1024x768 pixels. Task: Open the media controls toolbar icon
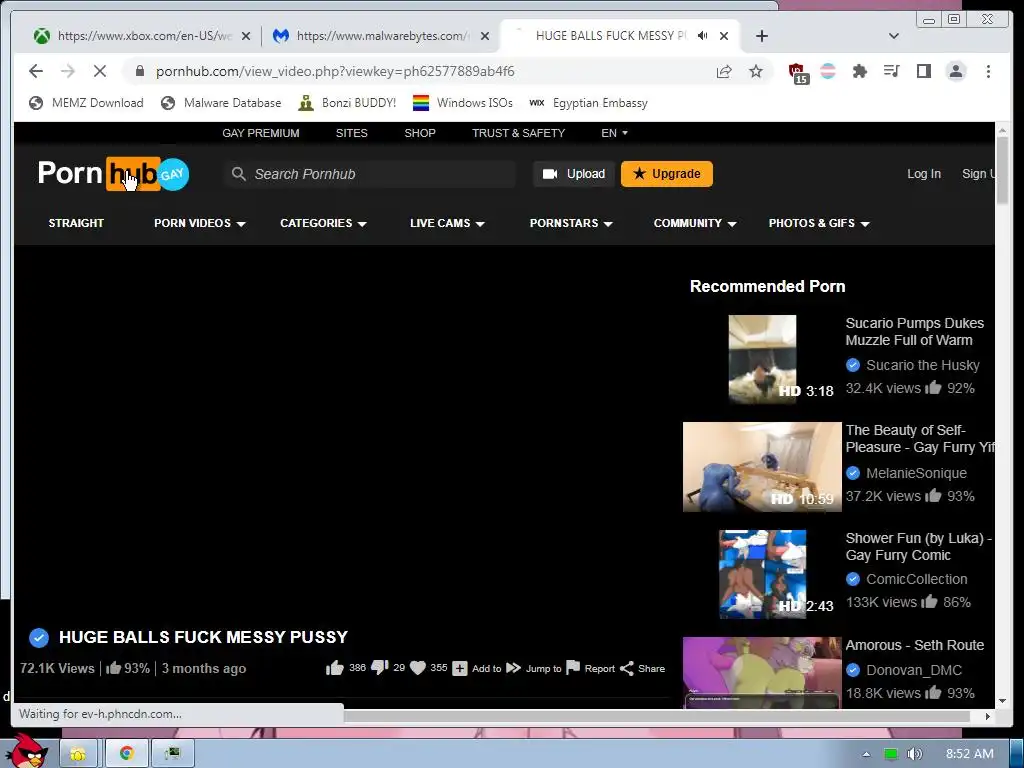point(891,71)
